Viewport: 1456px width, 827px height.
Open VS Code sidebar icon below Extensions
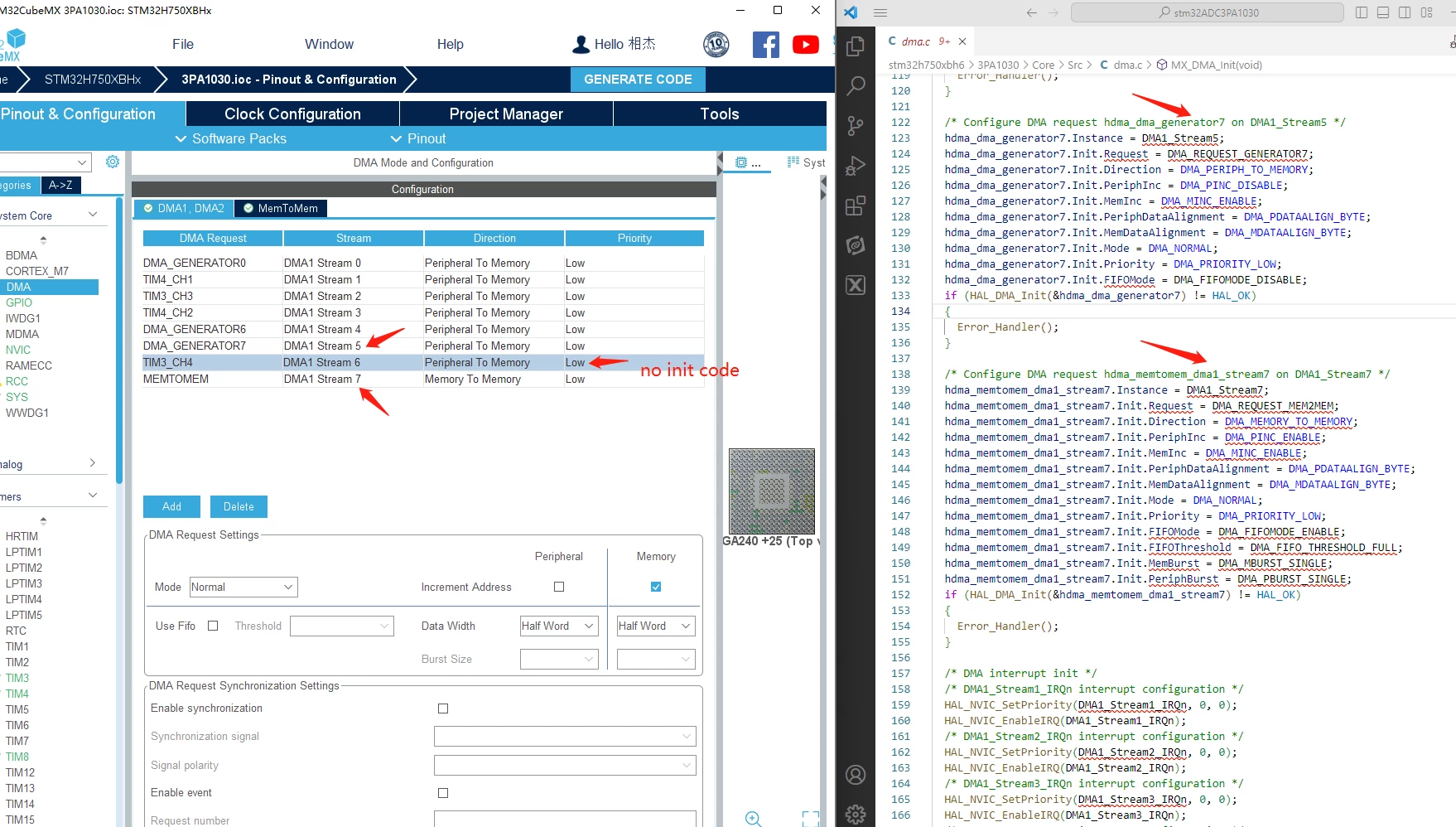(856, 245)
